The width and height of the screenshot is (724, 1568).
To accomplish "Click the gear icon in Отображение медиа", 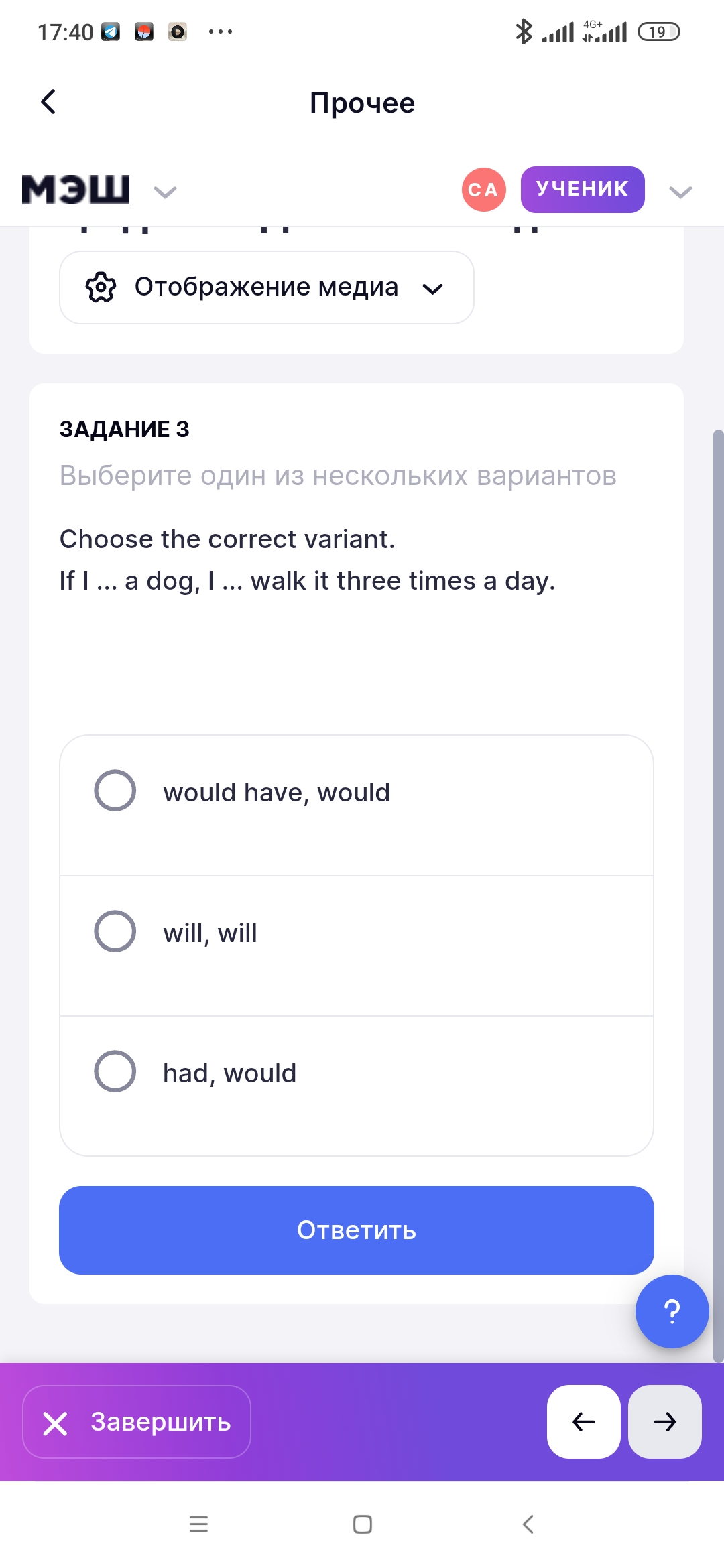I will [x=101, y=287].
